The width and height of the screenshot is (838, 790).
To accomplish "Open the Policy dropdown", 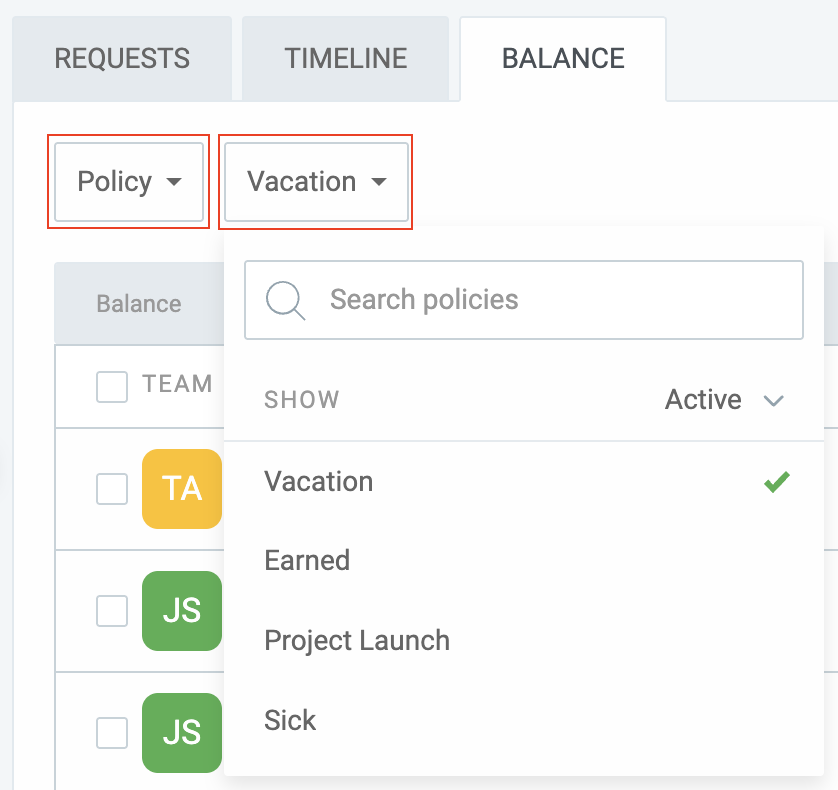I will tap(129, 182).
